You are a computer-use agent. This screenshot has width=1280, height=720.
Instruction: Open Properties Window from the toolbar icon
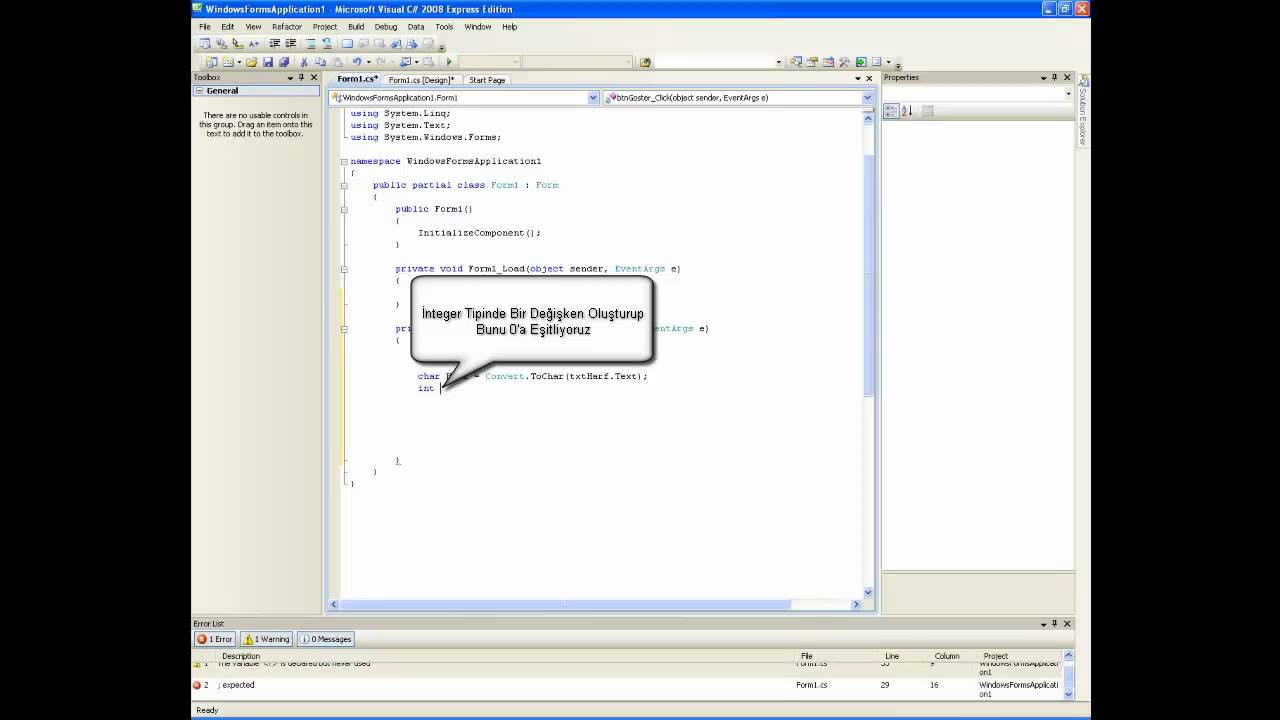tap(812, 62)
